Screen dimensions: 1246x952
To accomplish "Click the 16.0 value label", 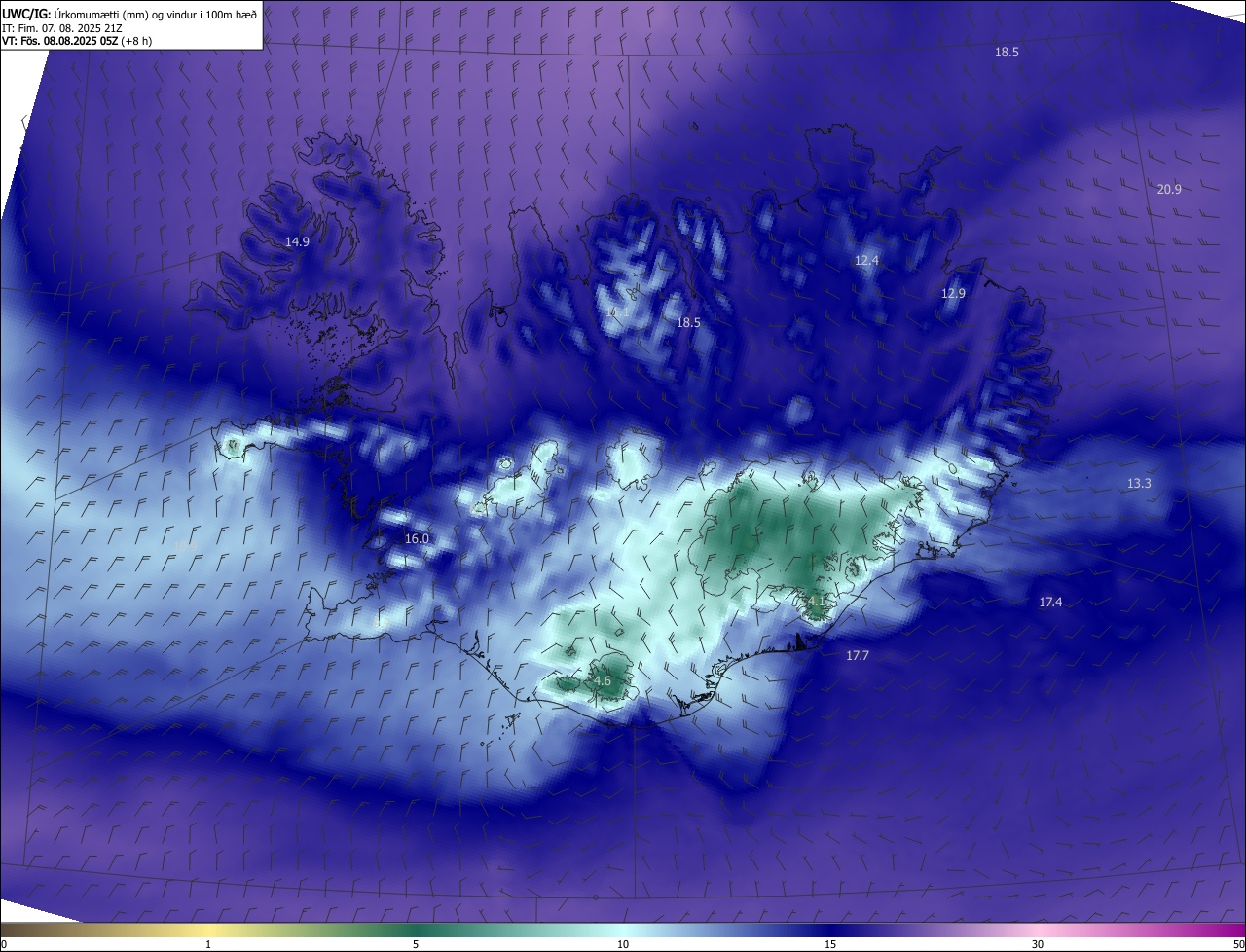I will click(417, 539).
